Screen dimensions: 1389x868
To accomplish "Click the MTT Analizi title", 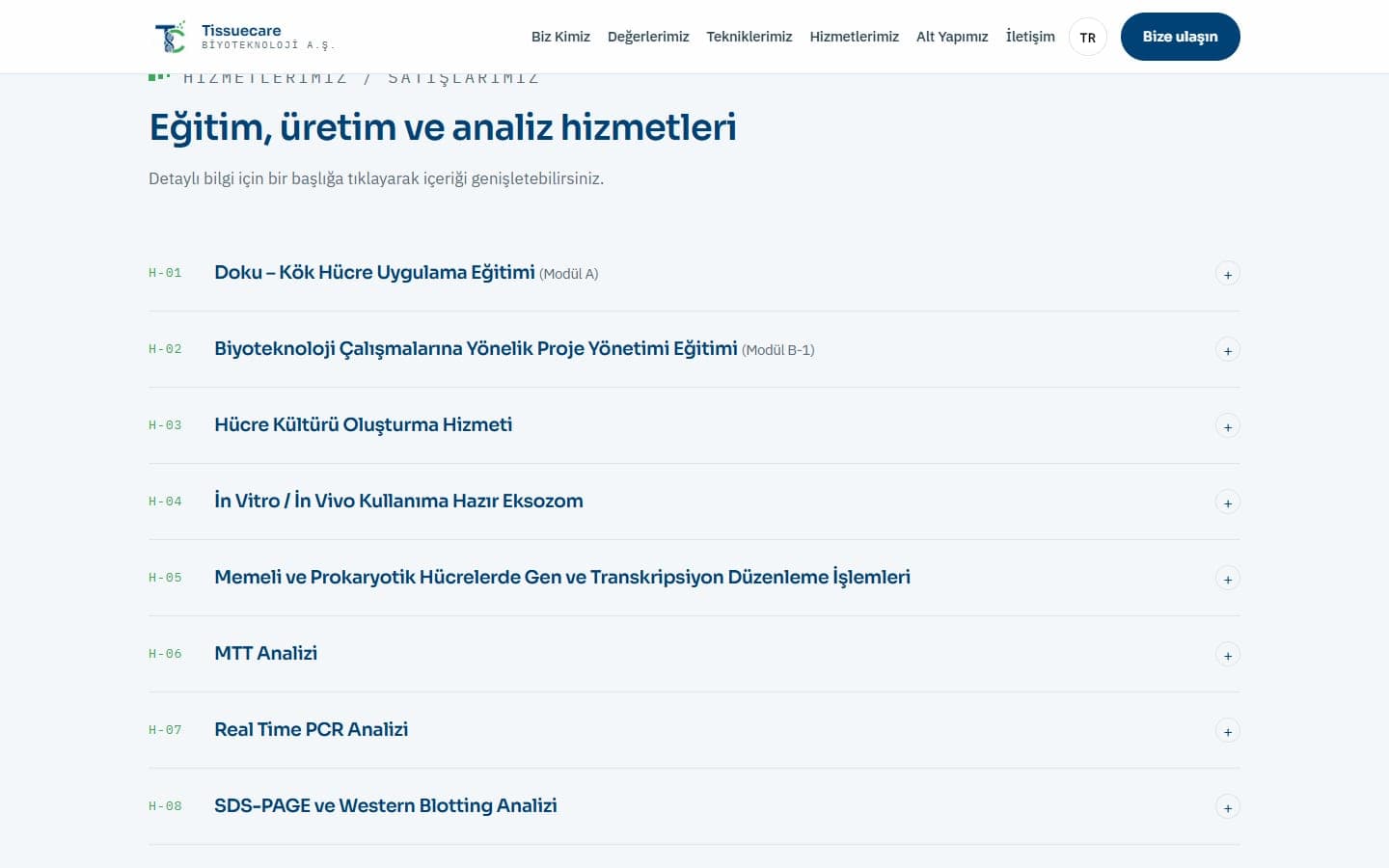I will pos(265,653).
